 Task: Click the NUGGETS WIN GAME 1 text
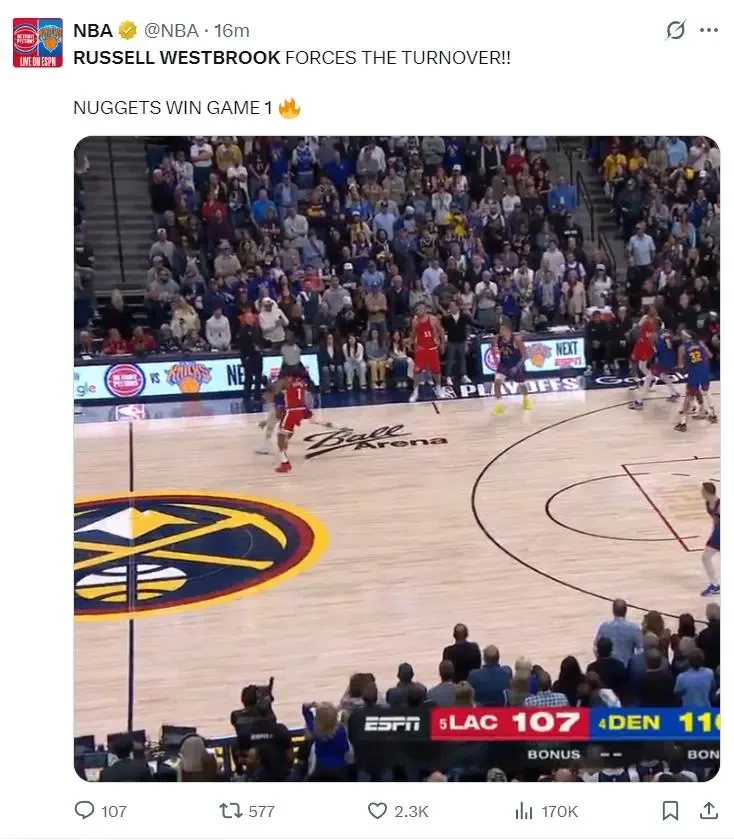[173, 108]
